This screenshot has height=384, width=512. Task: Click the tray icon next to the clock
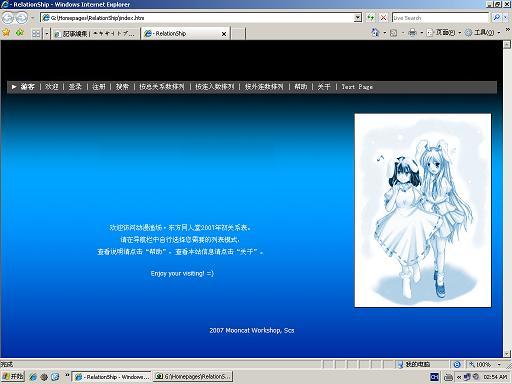[476, 377]
